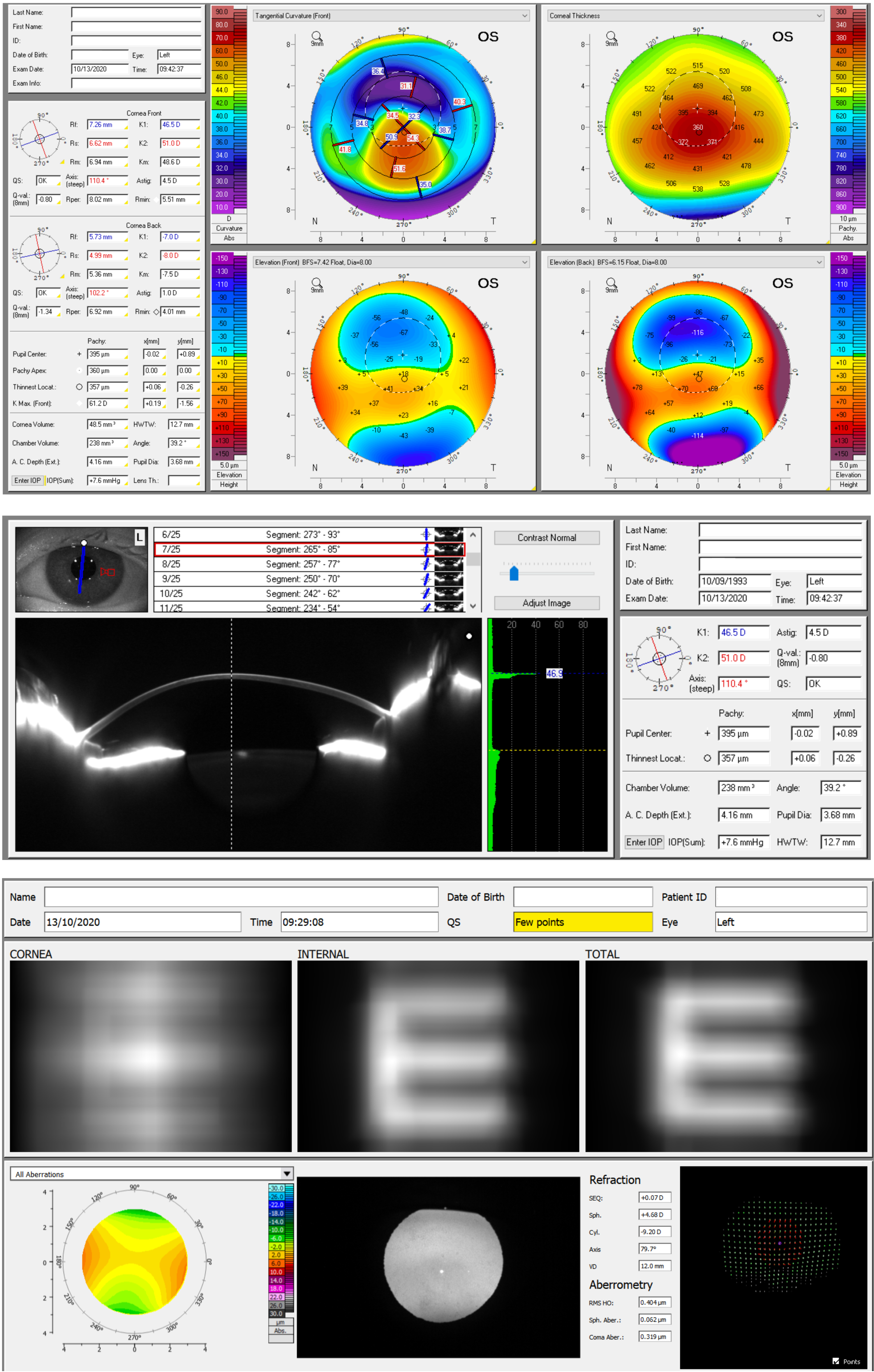Screen dimensions: 874x1372
Task: Expand the All Aberrations dropdown
Action: (287, 1174)
